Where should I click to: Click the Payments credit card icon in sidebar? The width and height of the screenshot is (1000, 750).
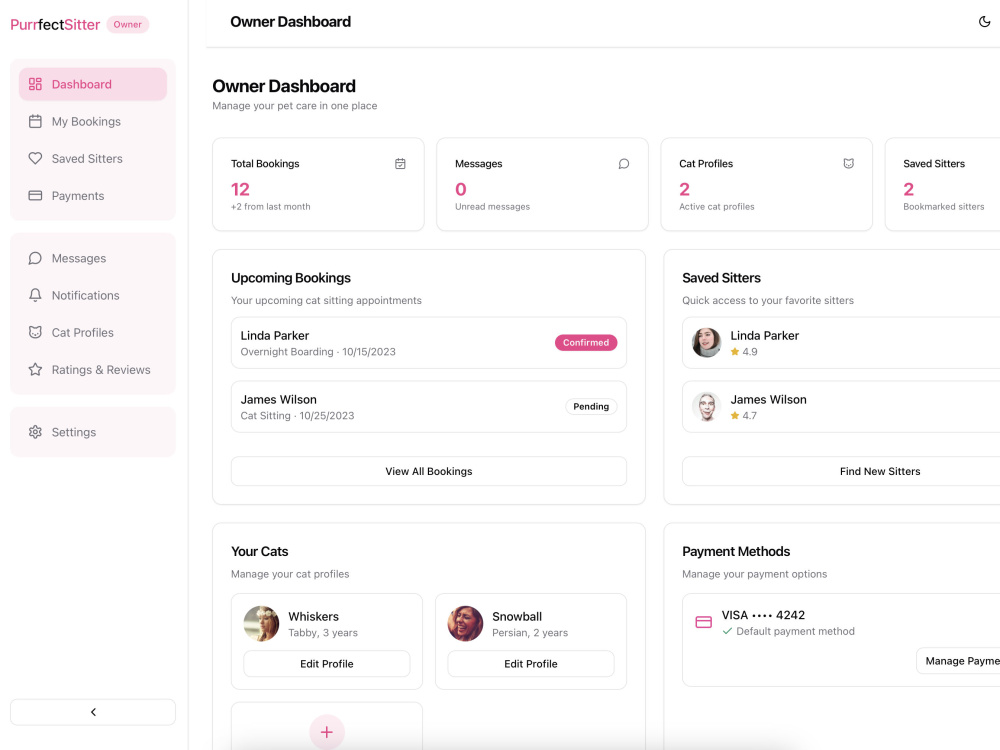[35, 196]
